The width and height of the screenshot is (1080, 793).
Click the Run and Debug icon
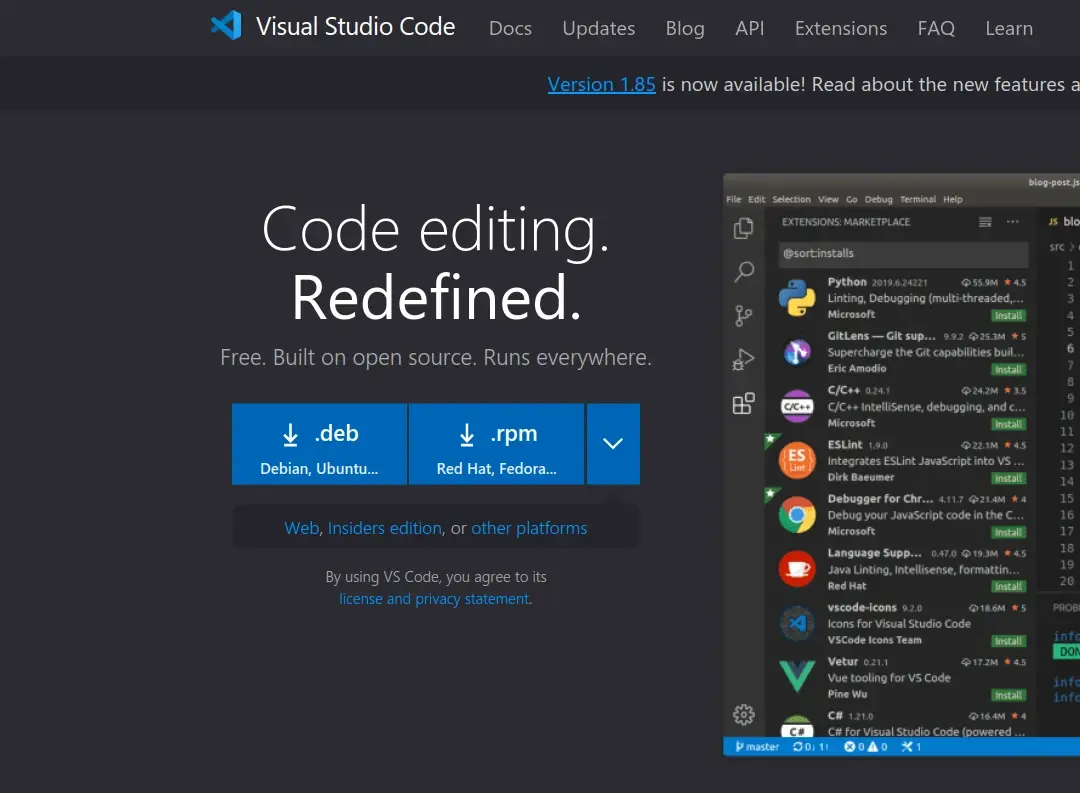point(743,360)
